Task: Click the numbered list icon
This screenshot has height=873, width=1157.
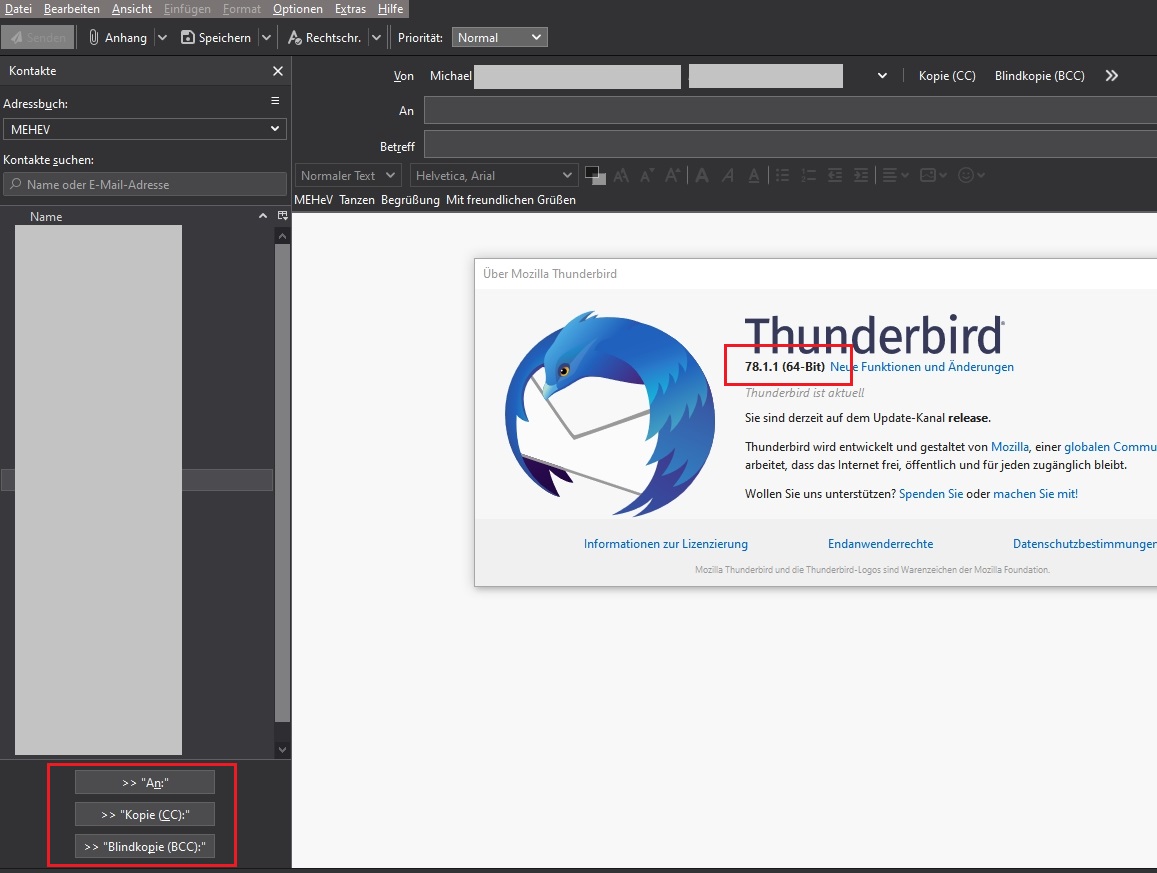Action: click(808, 175)
